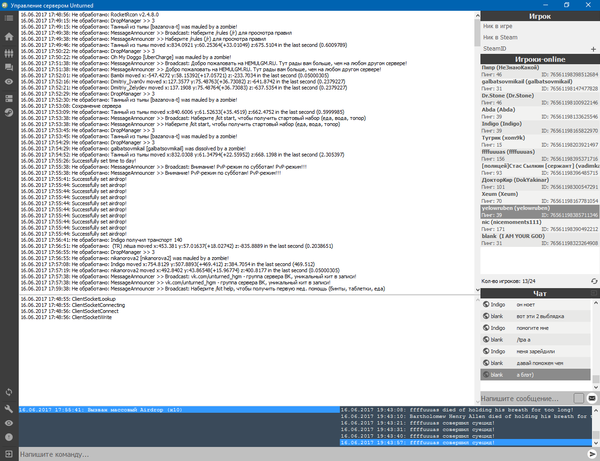The height and width of the screenshot is (461, 600).
Task: Toggle the eye icon in lower sidebar
Action: pyautogui.click(x=8, y=424)
